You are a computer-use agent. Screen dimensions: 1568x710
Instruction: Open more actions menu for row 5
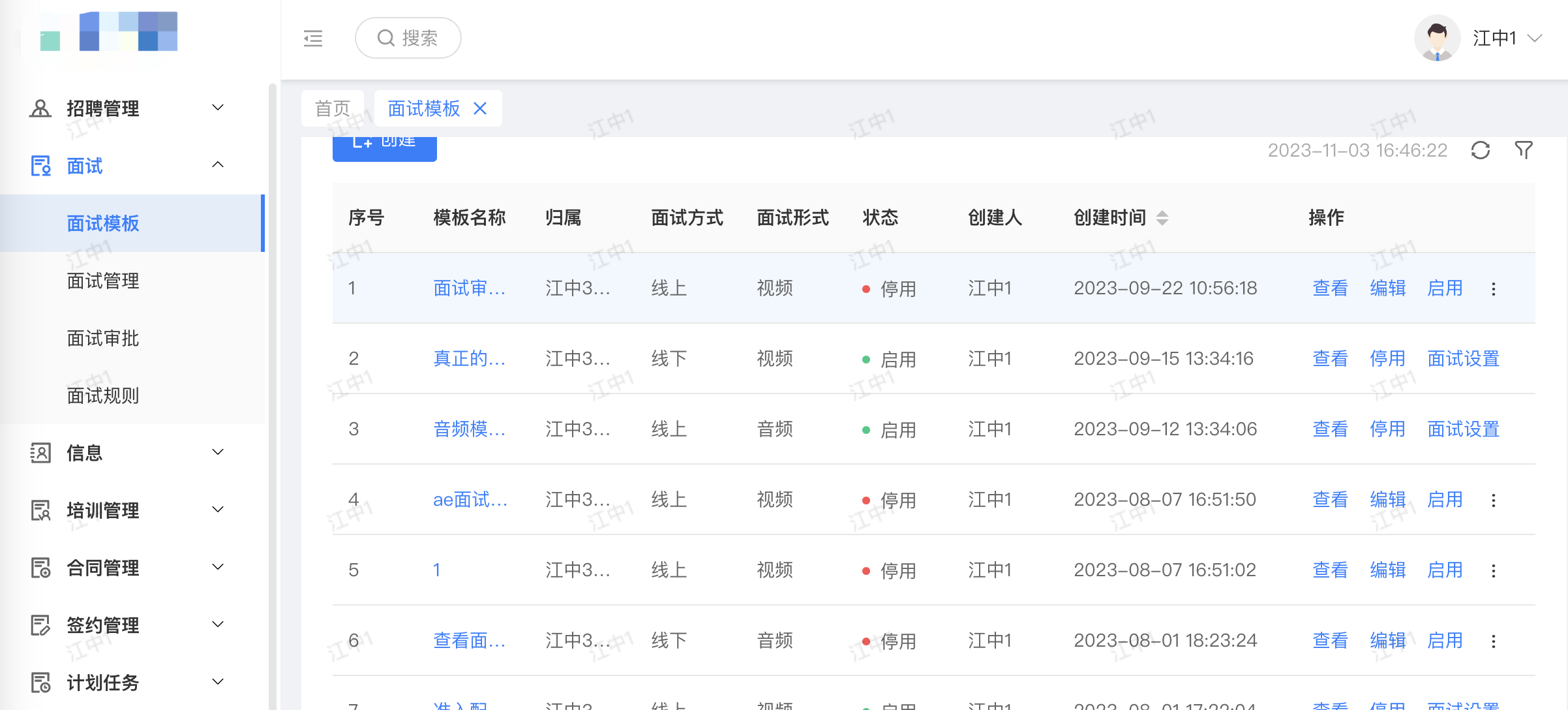tap(1494, 570)
